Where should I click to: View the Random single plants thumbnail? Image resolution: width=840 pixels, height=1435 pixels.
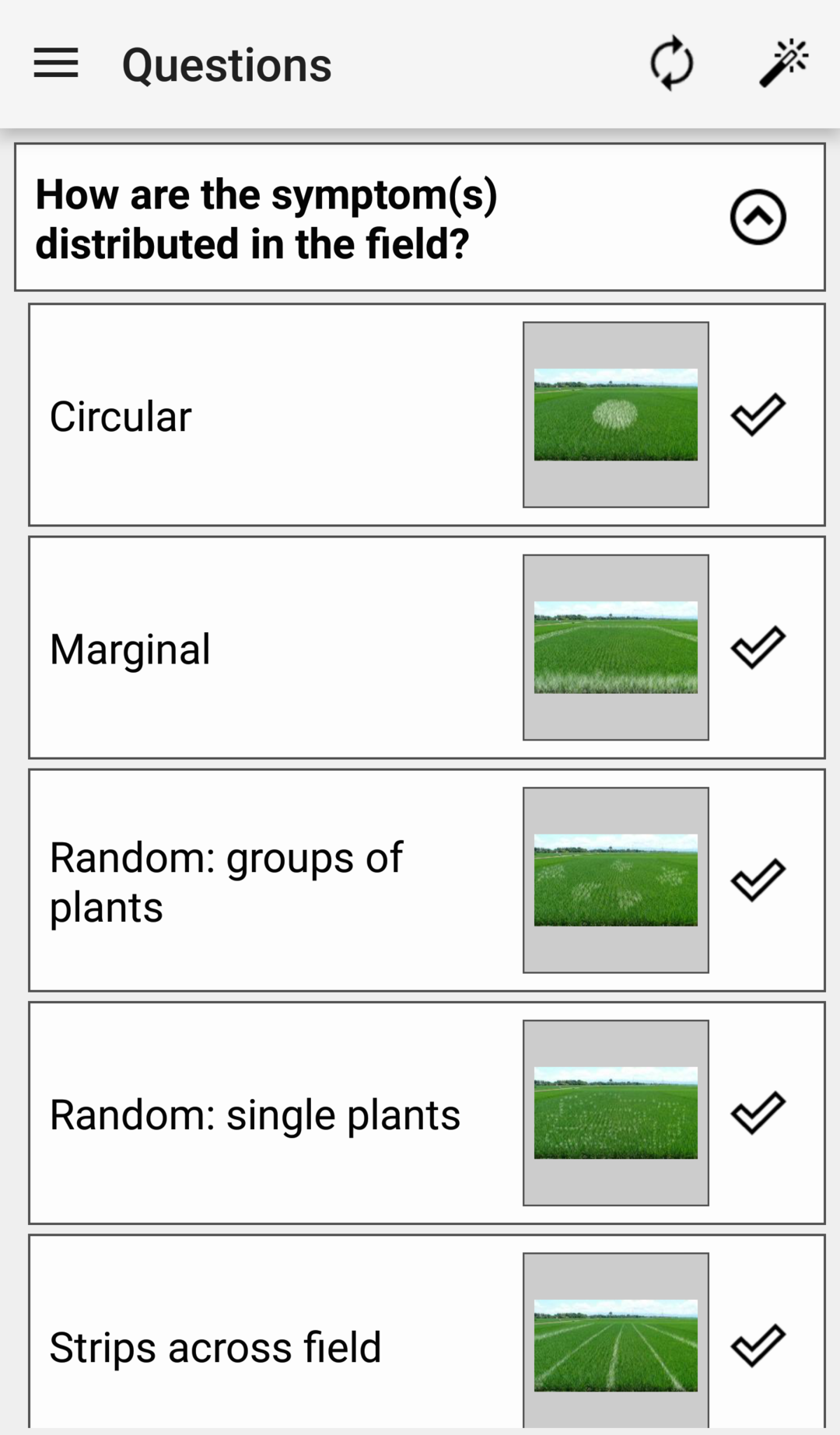click(616, 1112)
